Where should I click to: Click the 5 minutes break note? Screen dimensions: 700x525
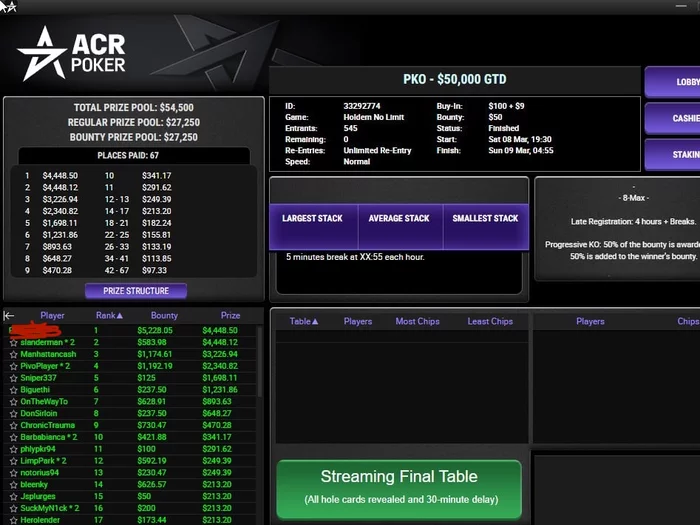(355, 257)
